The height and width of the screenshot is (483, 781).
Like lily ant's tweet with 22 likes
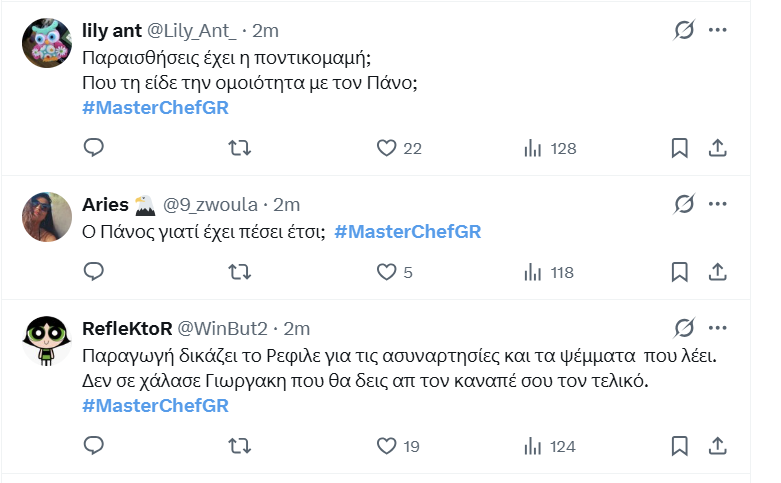387,148
